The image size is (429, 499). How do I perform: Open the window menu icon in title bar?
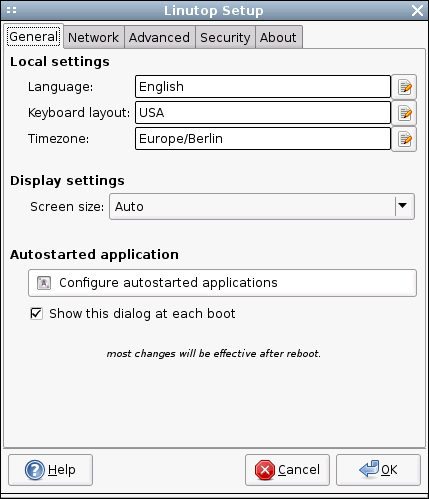click(x=11, y=10)
